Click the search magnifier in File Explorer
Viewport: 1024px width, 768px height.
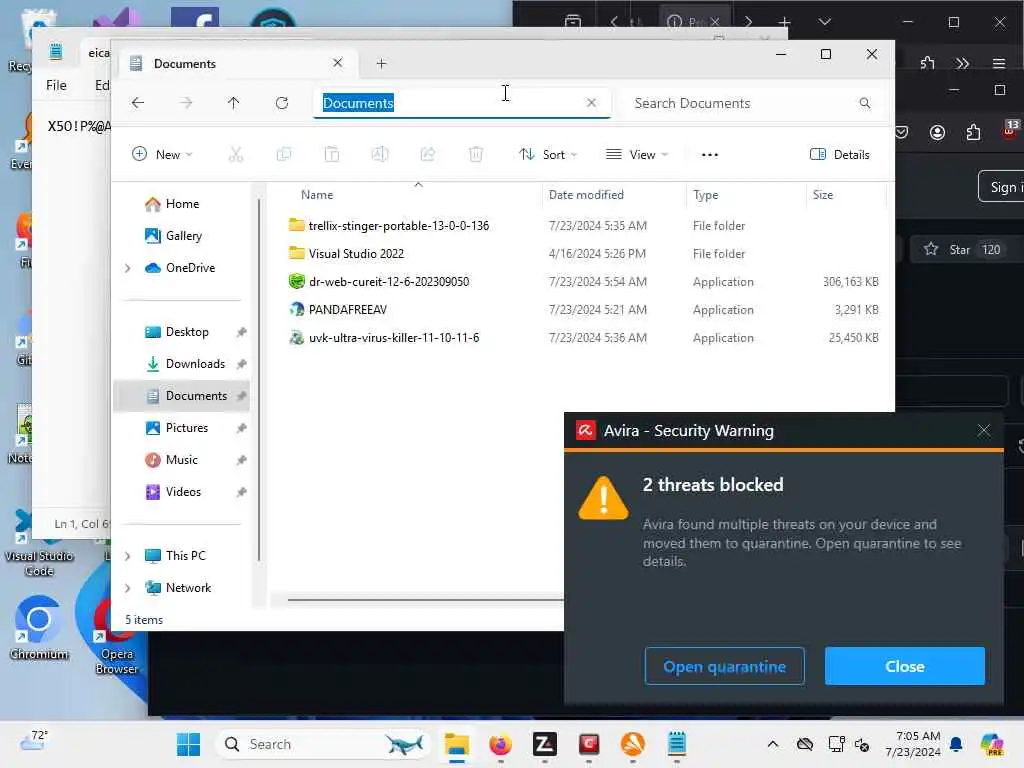click(x=865, y=103)
